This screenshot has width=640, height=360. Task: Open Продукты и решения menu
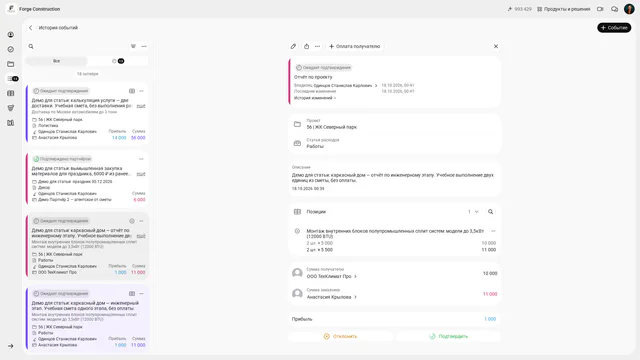click(x=564, y=9)
